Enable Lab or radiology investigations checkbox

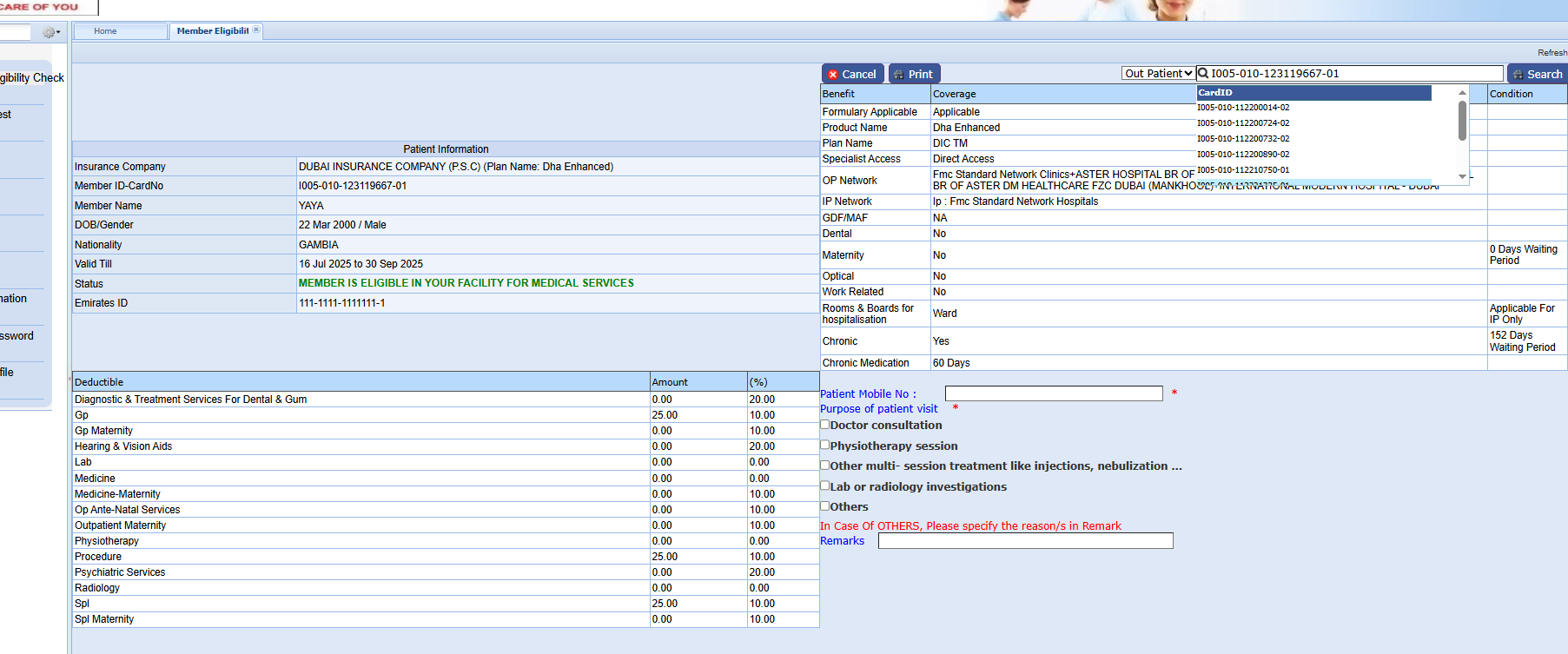825,486
